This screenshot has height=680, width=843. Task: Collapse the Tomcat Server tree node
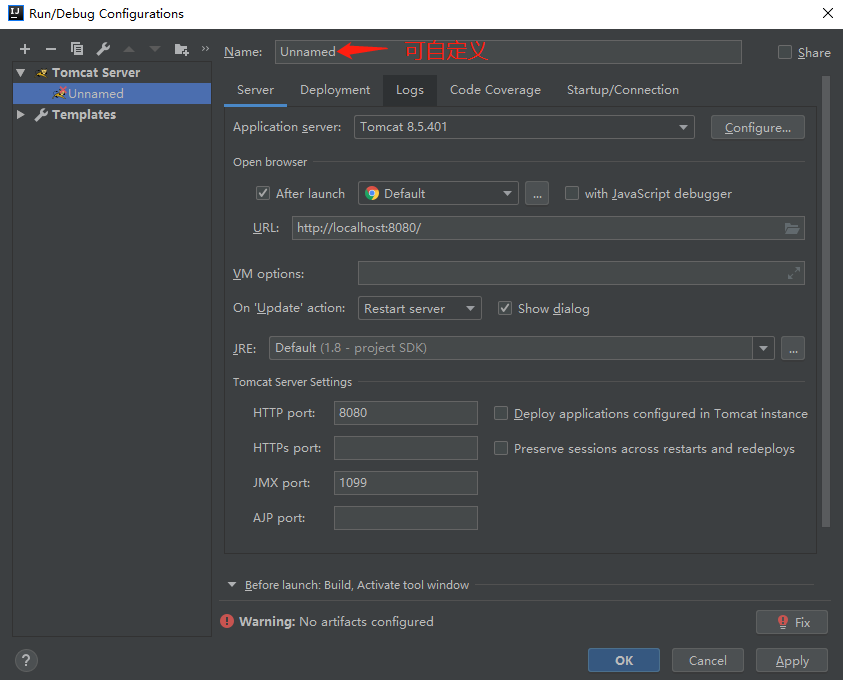[x=21, y=73]
